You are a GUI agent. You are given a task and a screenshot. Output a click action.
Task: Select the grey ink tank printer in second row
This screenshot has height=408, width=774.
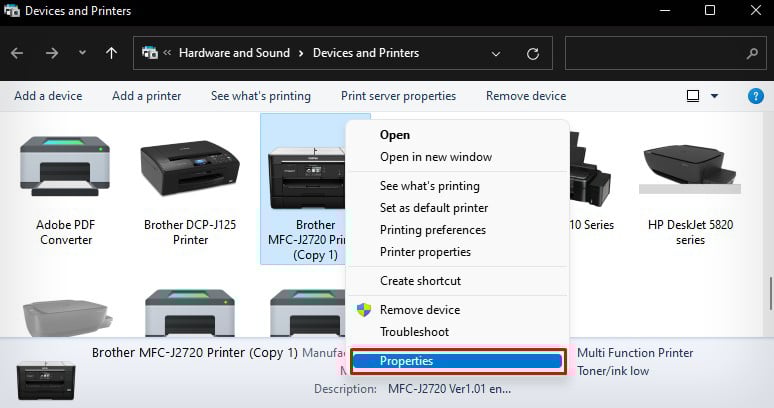point(67,317)
